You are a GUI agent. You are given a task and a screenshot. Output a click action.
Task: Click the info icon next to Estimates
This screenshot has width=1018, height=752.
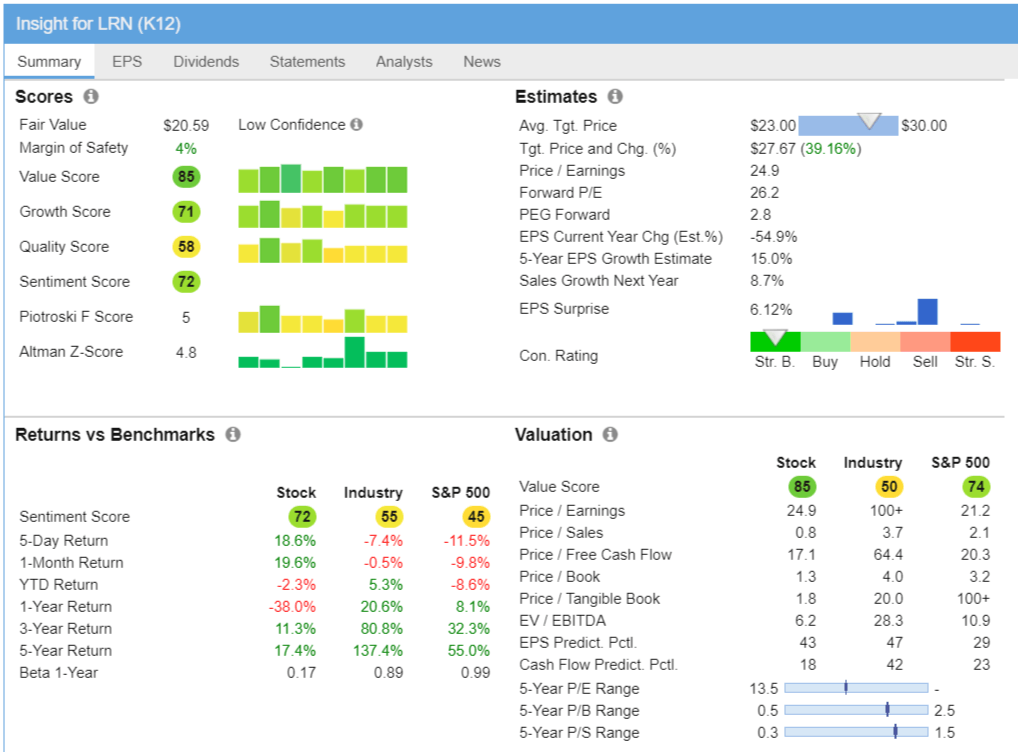pos(615,96)
